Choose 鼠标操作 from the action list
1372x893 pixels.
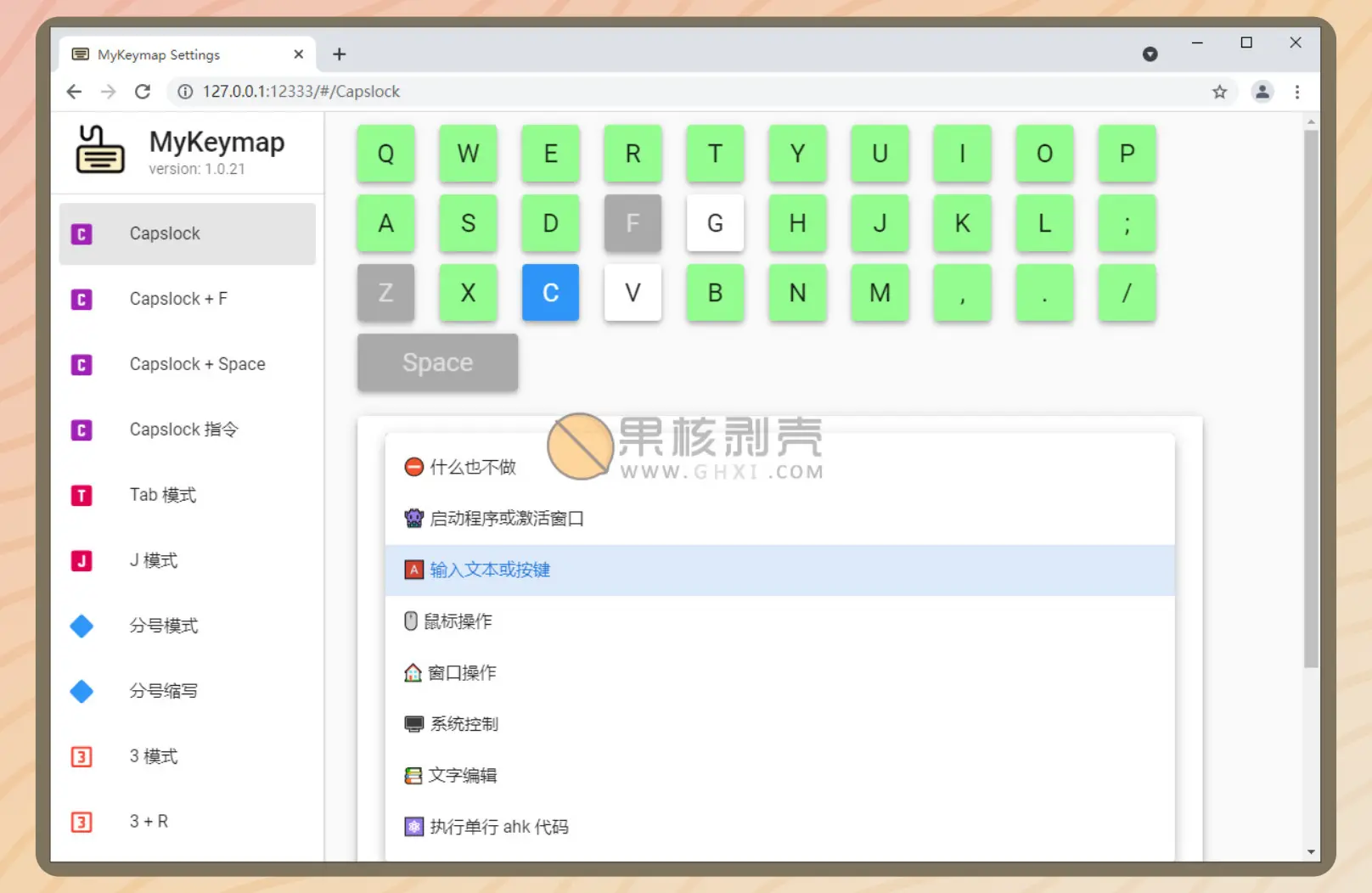(x=458, y=621)
